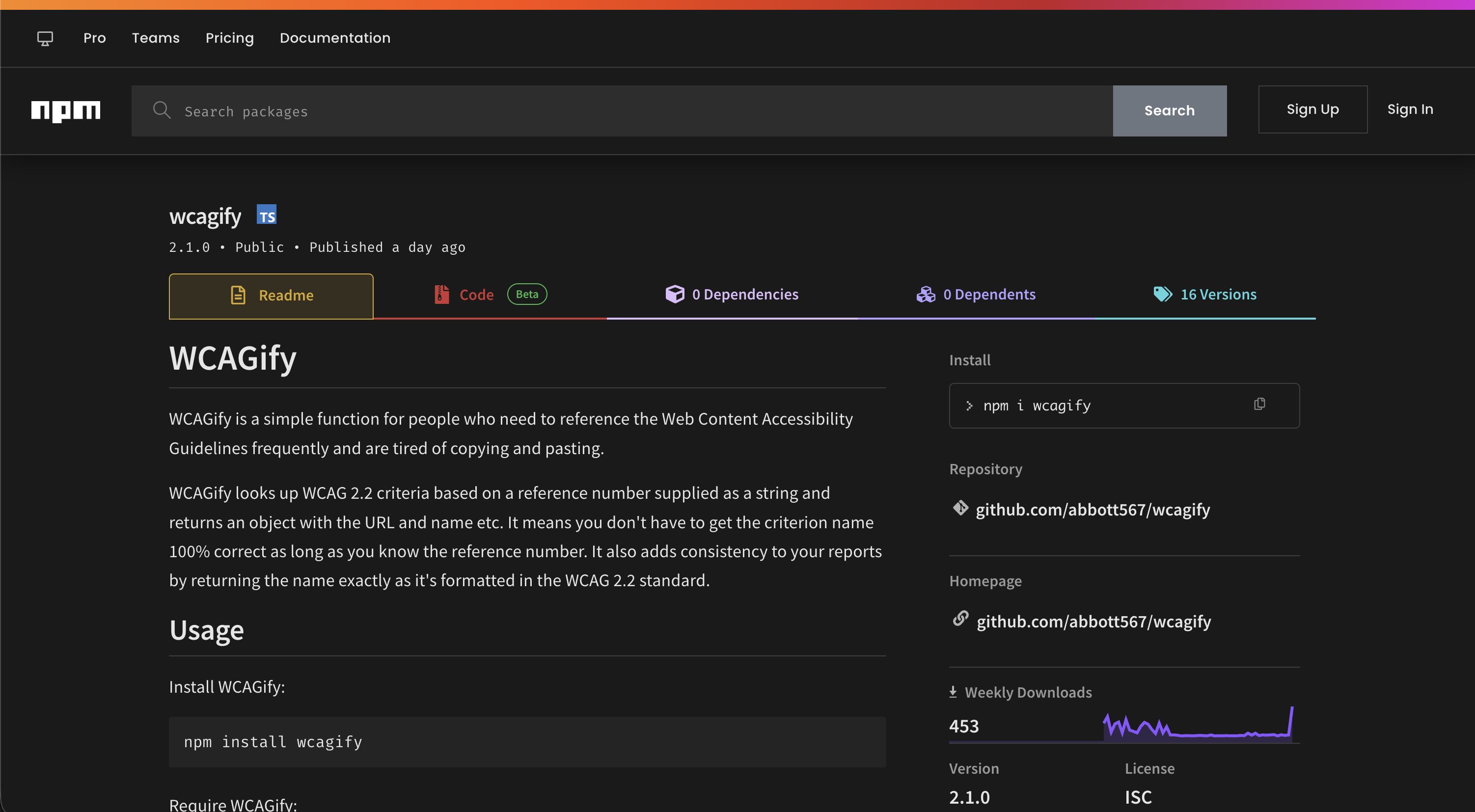The width and height of the screenshot is (1475, 812).
Task: Click the 'Published a day ago' text
Action: (387, 247)
